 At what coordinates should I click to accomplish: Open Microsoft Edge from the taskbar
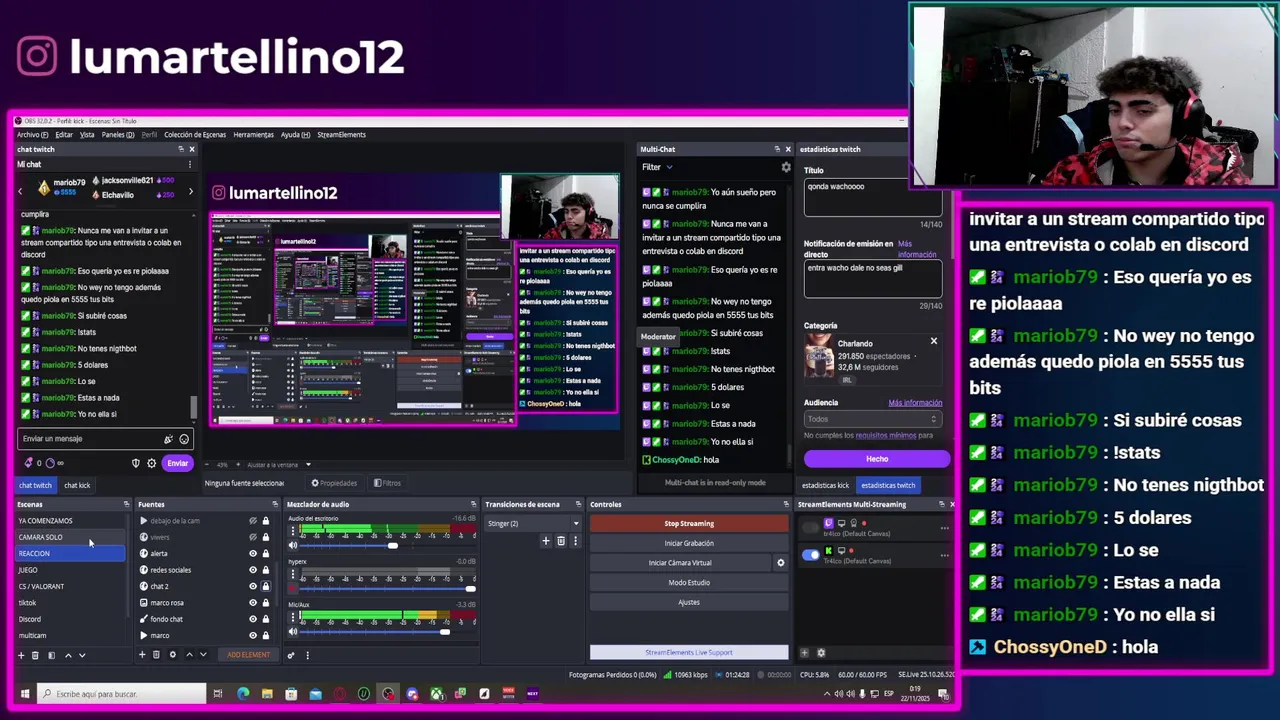pyautogui.click(x=243, y=693)
